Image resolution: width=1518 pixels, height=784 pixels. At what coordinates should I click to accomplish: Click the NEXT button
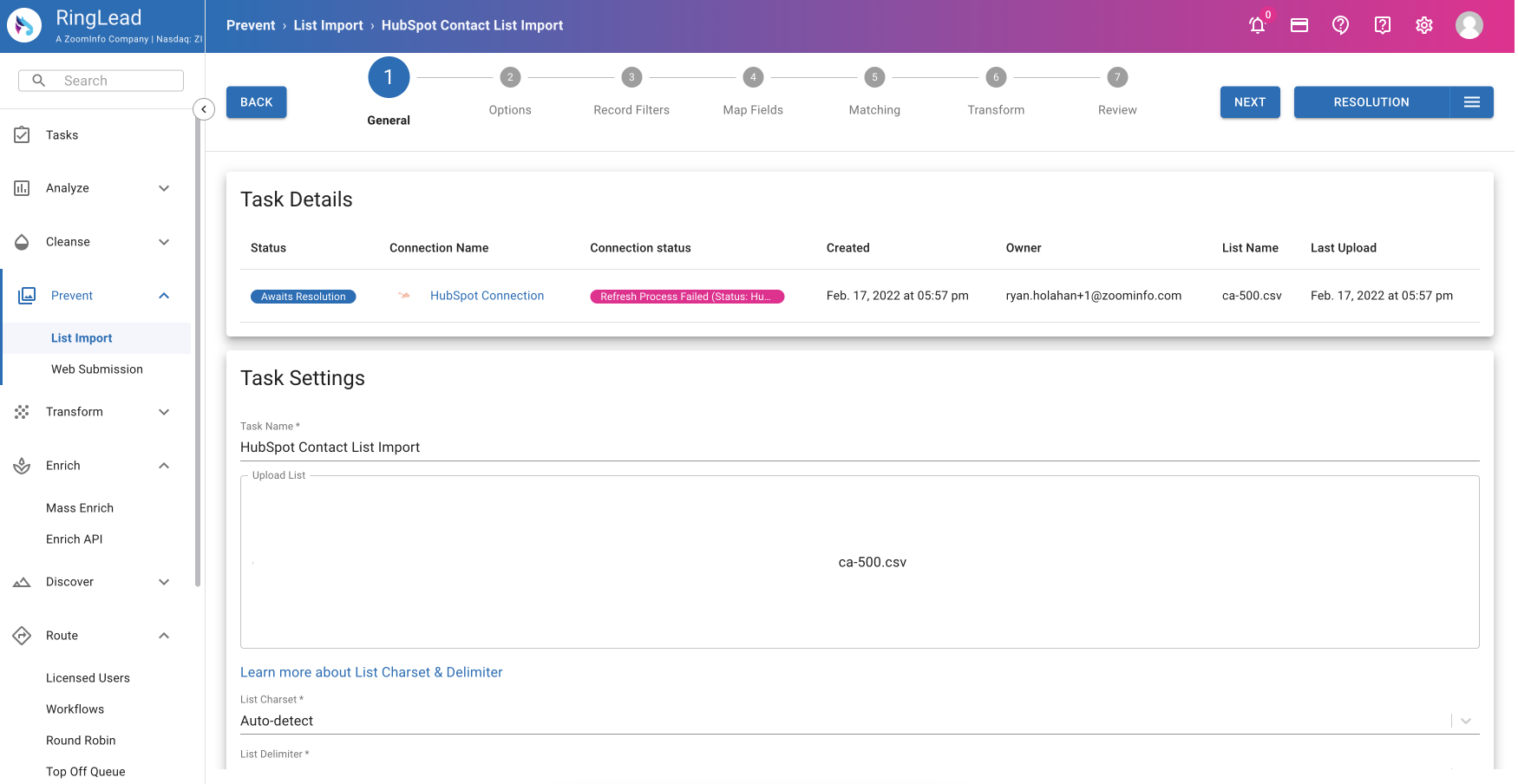coord(1249,102)
